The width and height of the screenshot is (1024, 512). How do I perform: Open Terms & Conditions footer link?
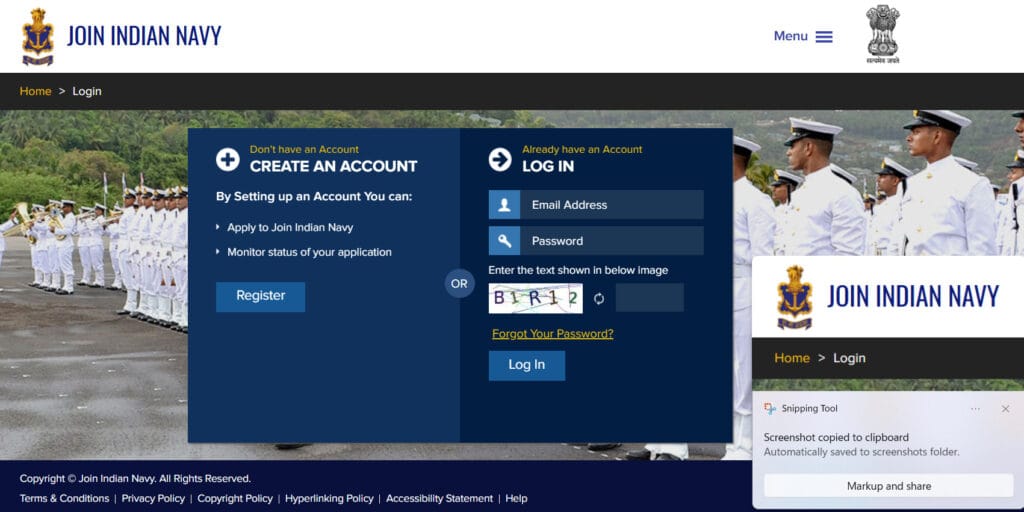click(x=65, y=498)
